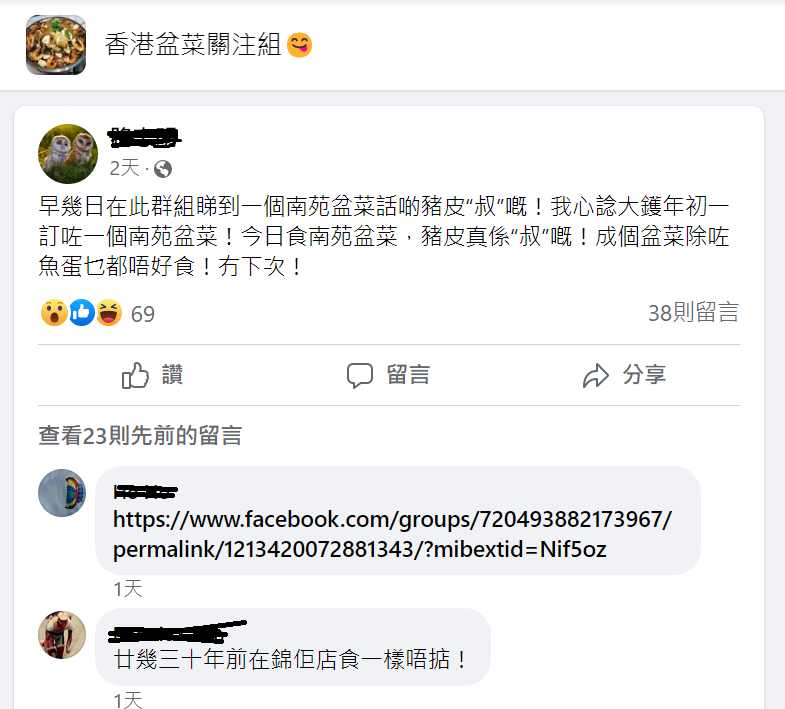Click the 2天 post timestamp

124,168
